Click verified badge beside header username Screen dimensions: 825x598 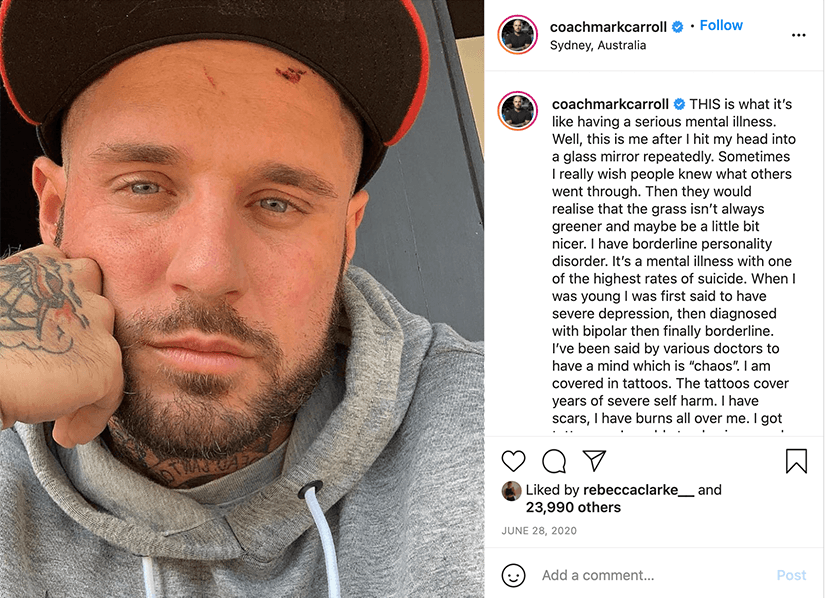pos(678,27)
